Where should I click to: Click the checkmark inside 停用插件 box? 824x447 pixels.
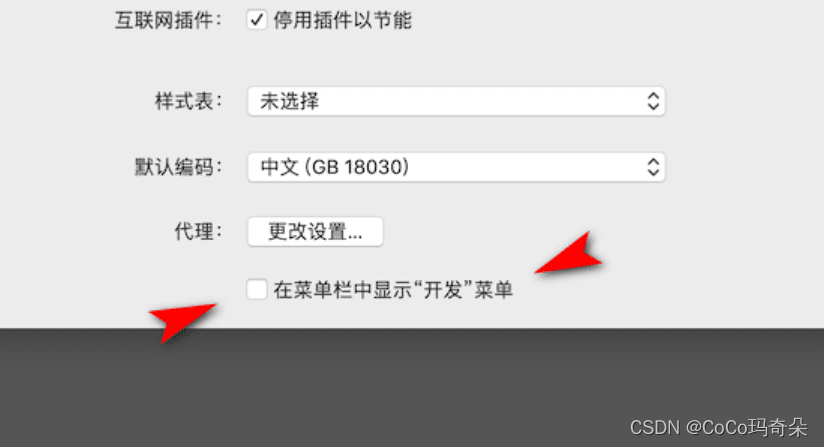pyautogui.click(x=256, y=20)
